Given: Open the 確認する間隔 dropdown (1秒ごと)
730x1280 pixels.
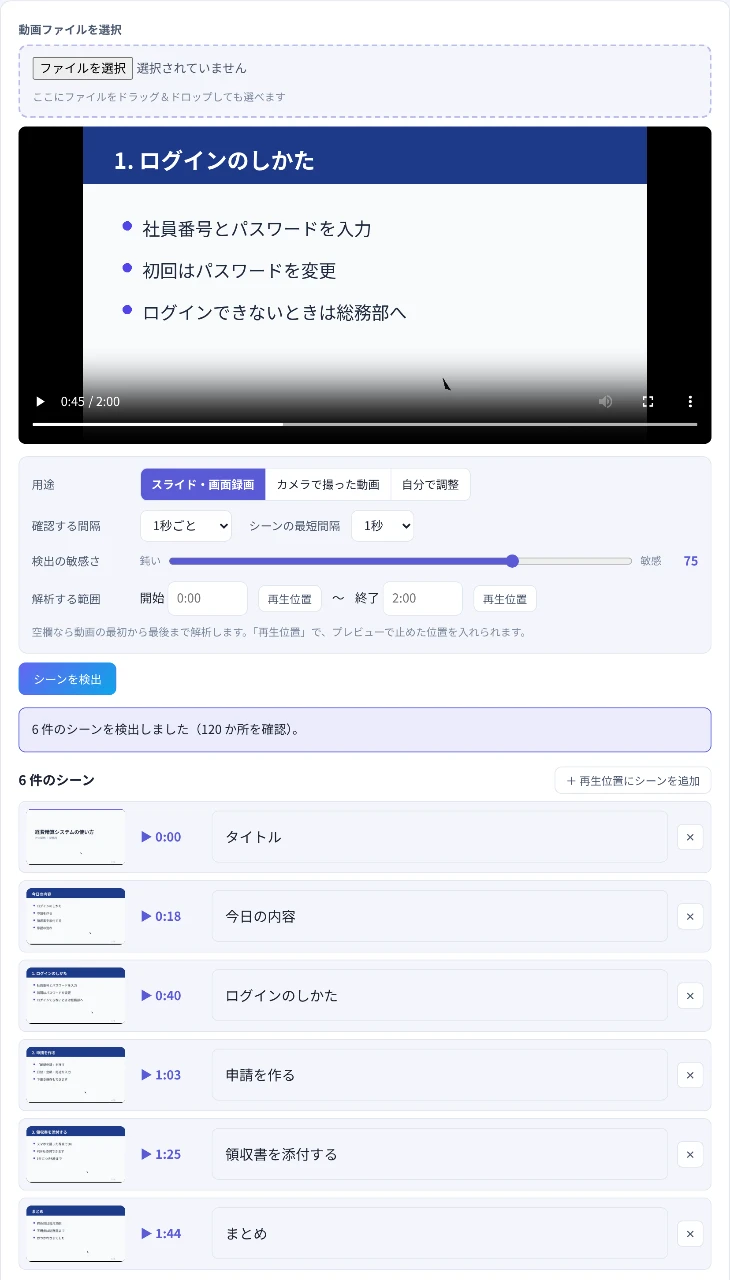Looking at the screenshot, I should tap(186, 526).
